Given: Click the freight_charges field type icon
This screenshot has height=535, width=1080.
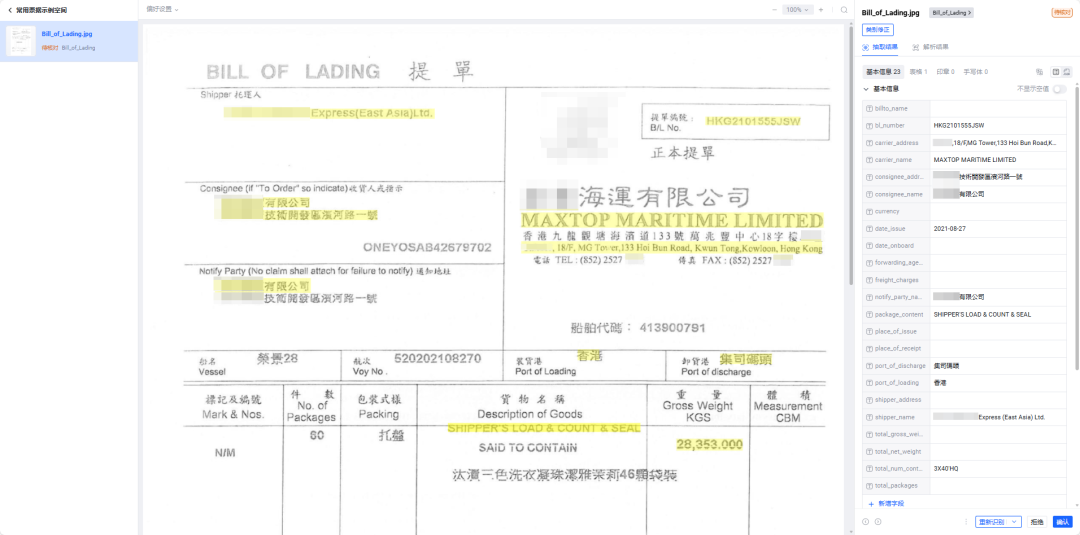Looking at the screenshot, I should point(869,280).
